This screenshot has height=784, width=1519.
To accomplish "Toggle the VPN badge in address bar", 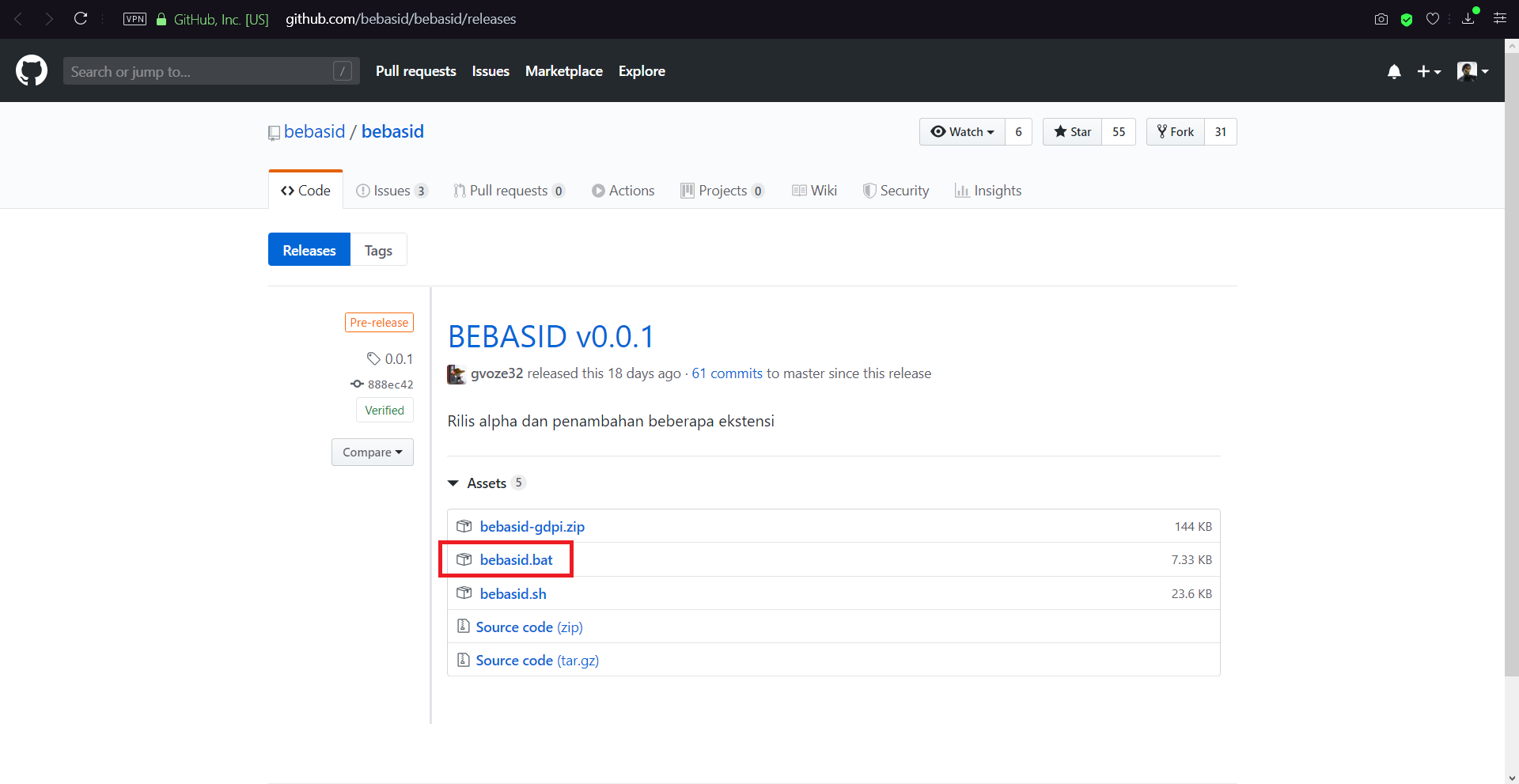I will point(135,19).
